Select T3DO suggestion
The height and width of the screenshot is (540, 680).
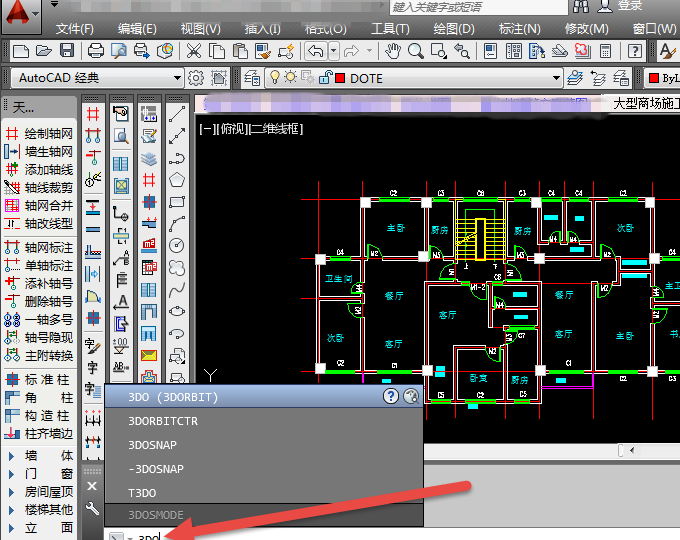[264, 493]
